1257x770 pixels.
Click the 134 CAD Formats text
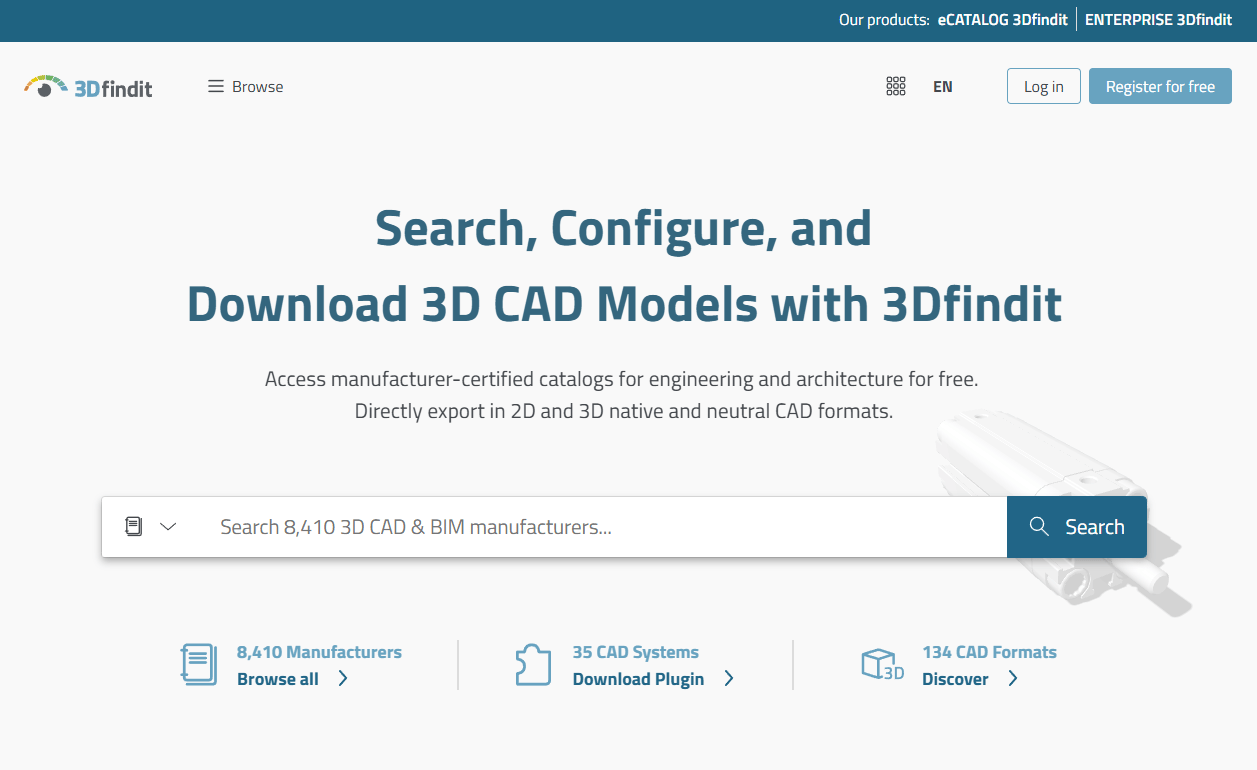point(989,652)
